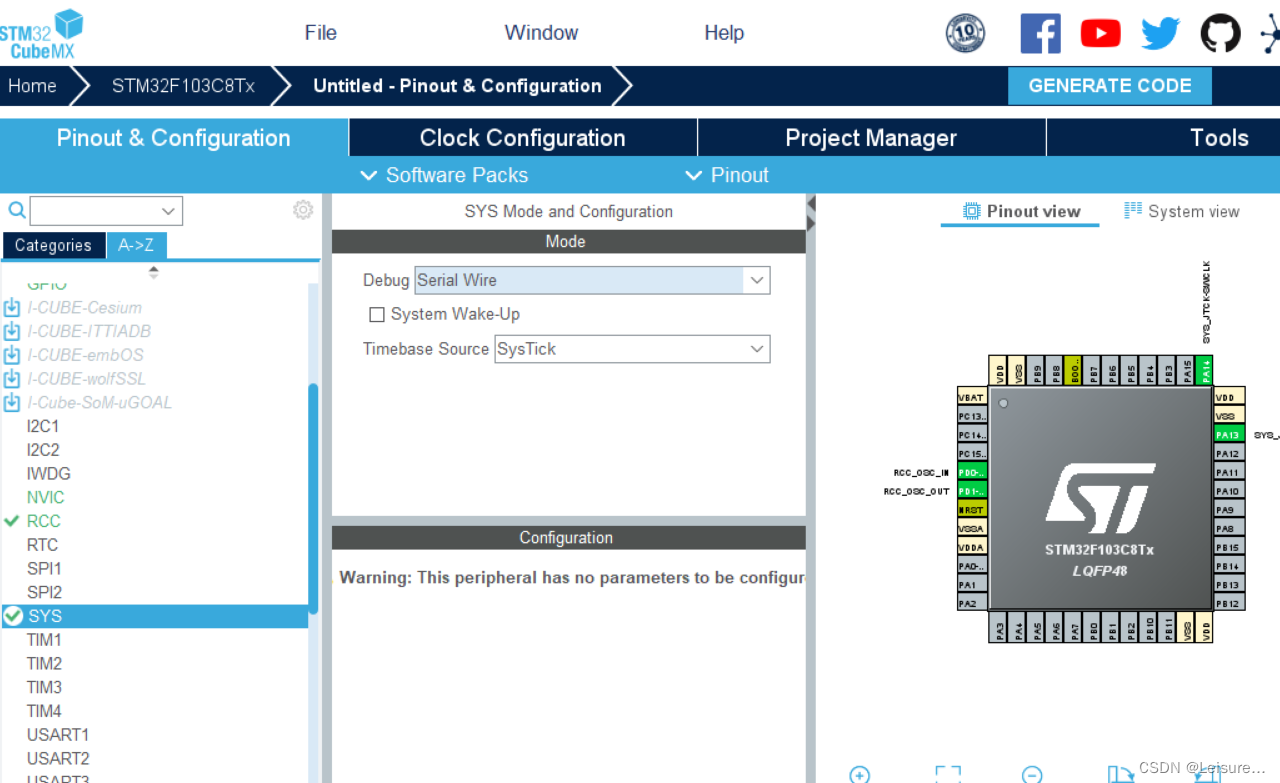Image resolution: width=1280 pixels, height=783 pixels.
Task: Click the PA9 pin on the chip
Action: pyautogui.click(x=1229, y=510)
